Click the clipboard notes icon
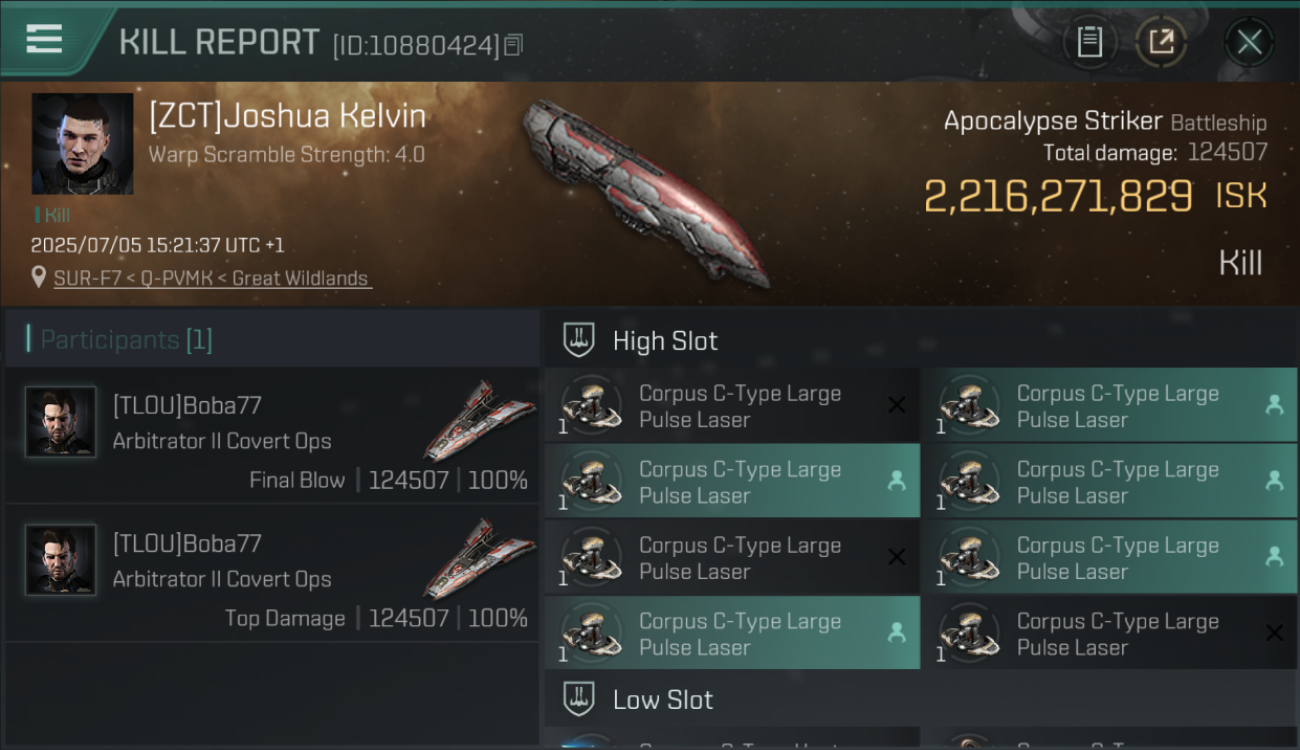Screen dimensions: 1300x750 tap(1089, 42)
